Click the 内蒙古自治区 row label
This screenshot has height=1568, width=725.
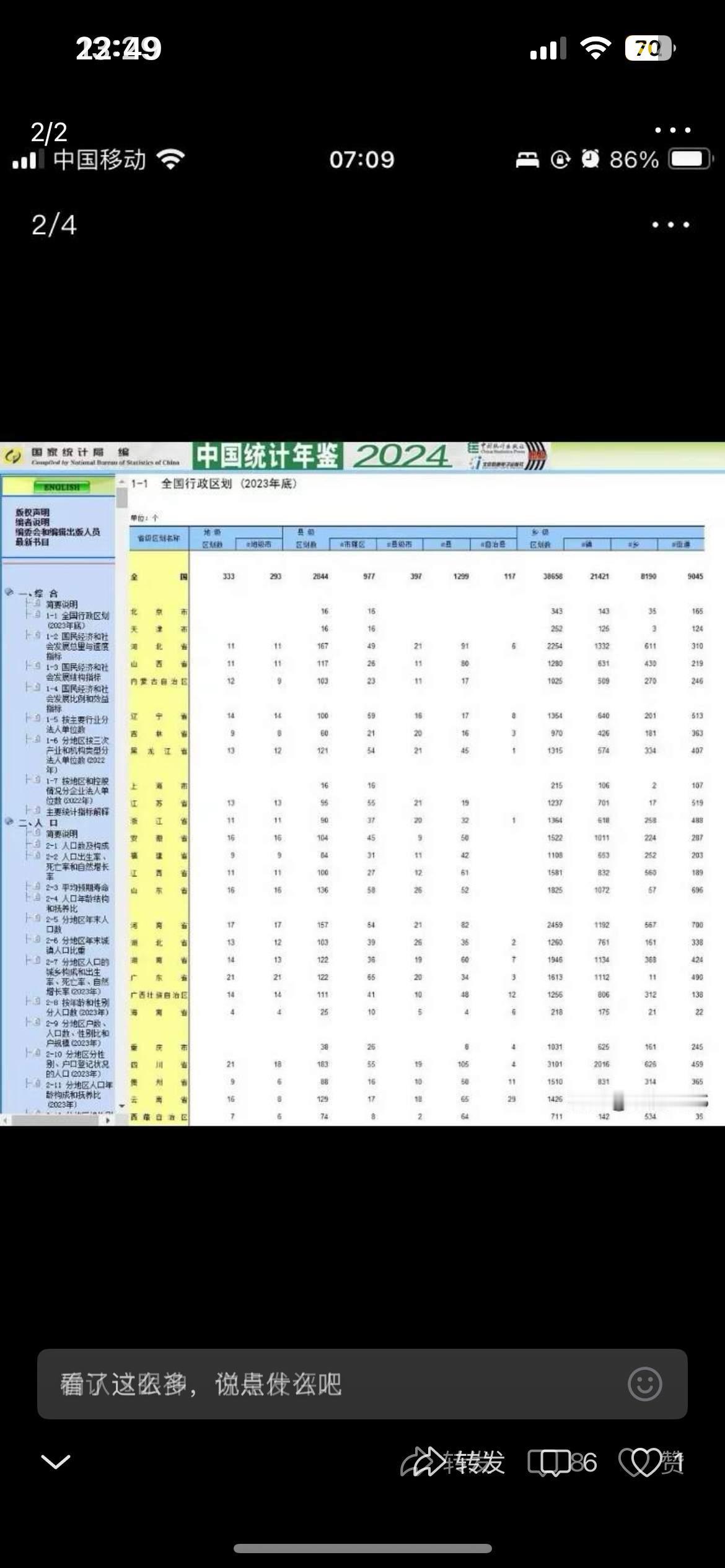[159, 681]
